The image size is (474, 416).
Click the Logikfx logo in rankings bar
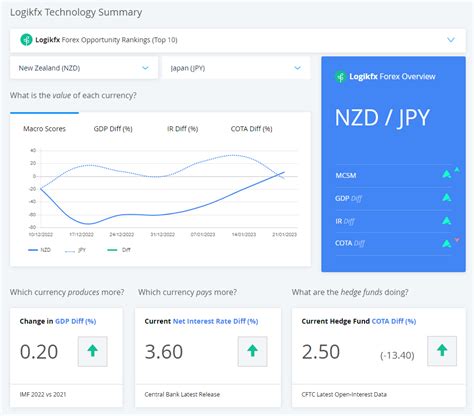pyautogui.click(x=26, y=40)
